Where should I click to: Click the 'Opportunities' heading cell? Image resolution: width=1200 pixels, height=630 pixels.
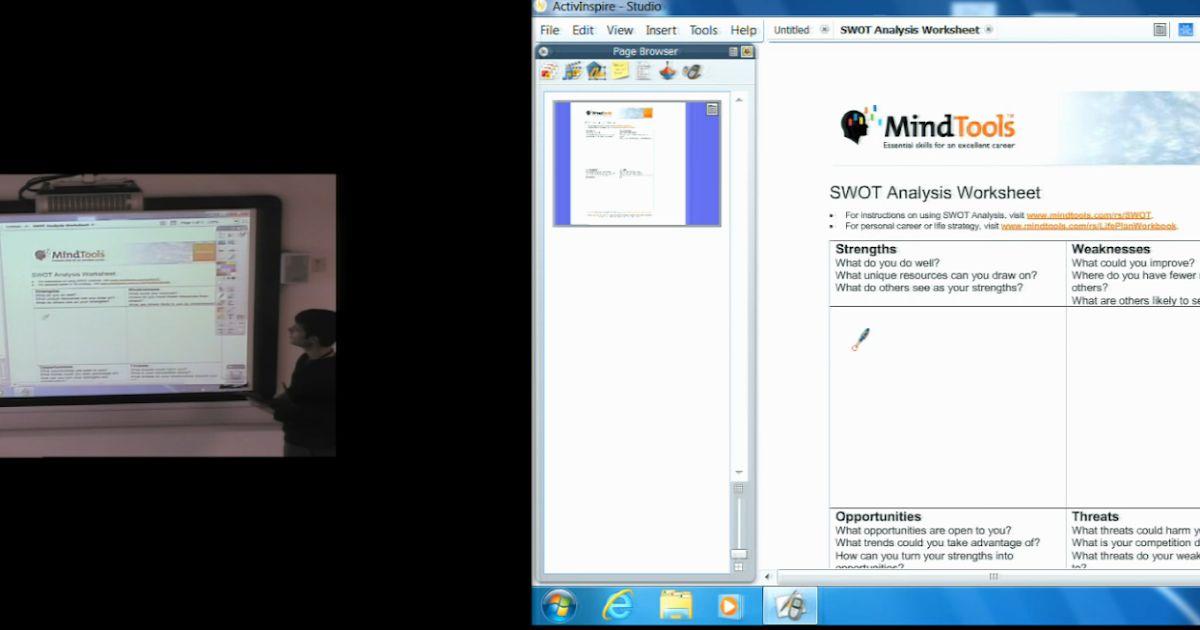pos(878,517)
